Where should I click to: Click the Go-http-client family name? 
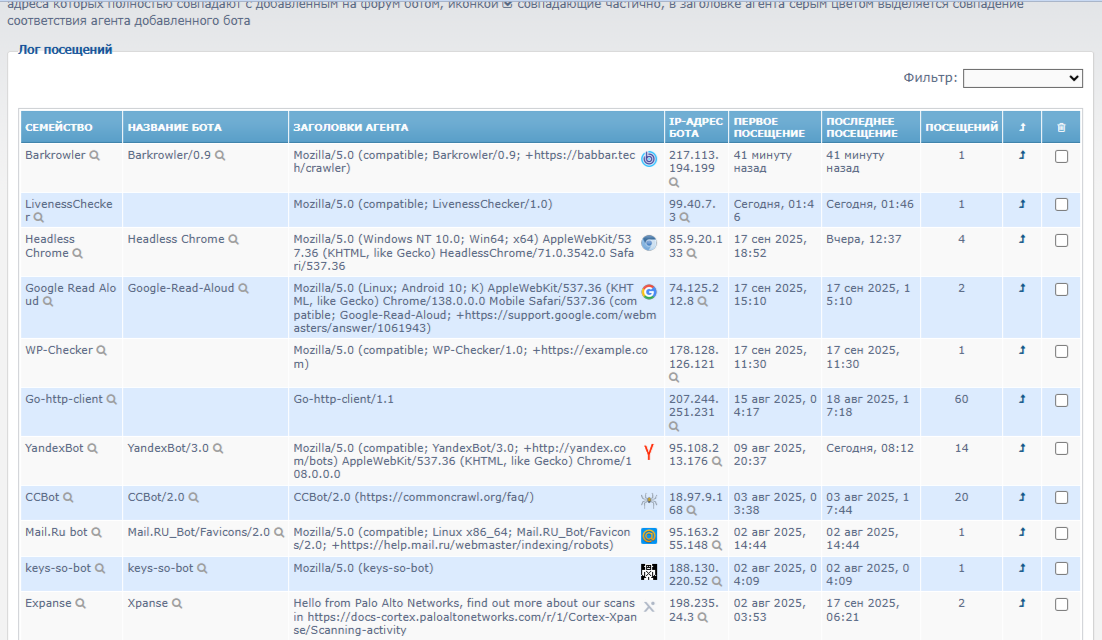pos(64,400)
